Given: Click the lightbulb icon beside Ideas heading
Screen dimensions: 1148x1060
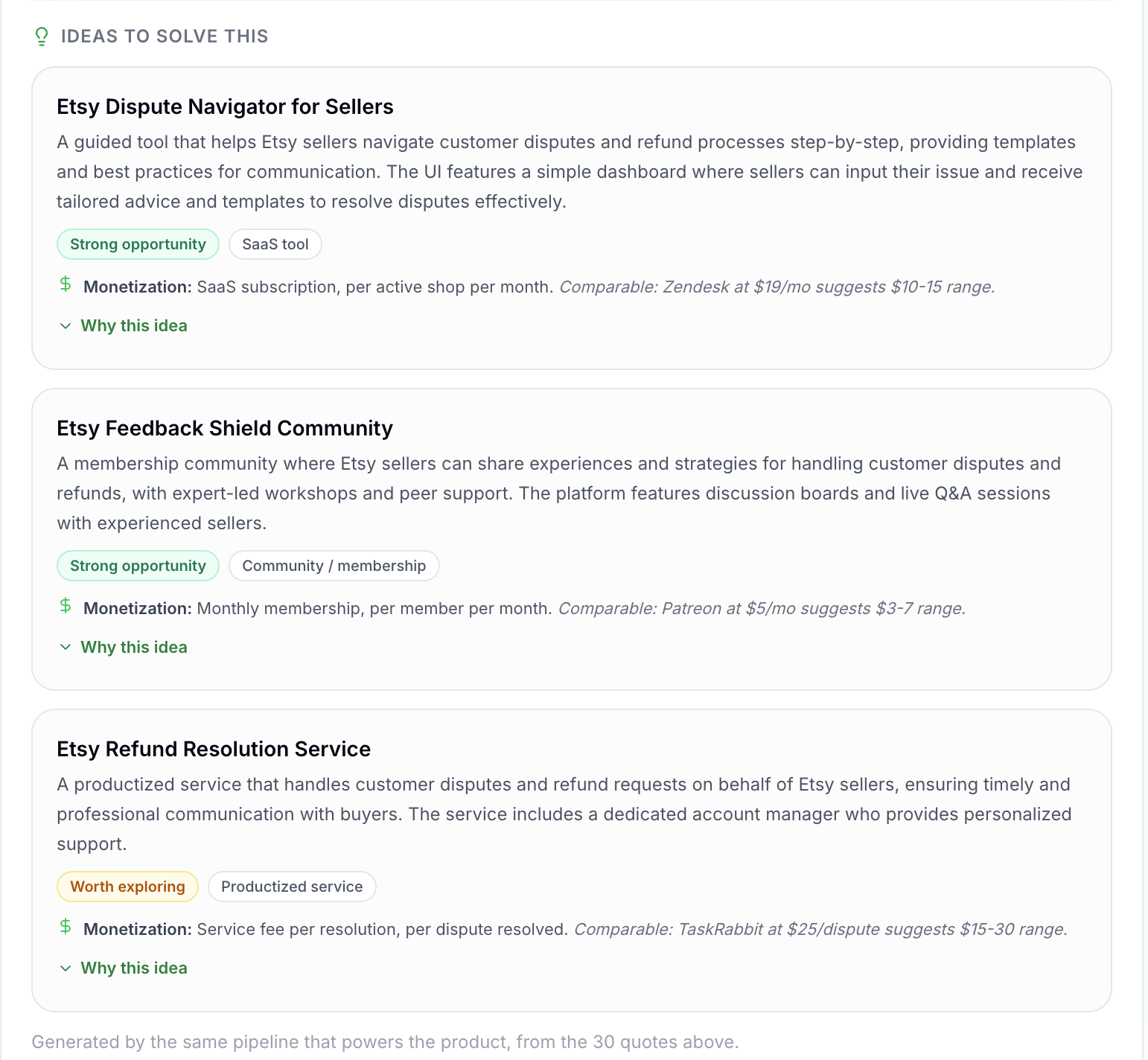Looking at the screenshot, I should point(42,36).
